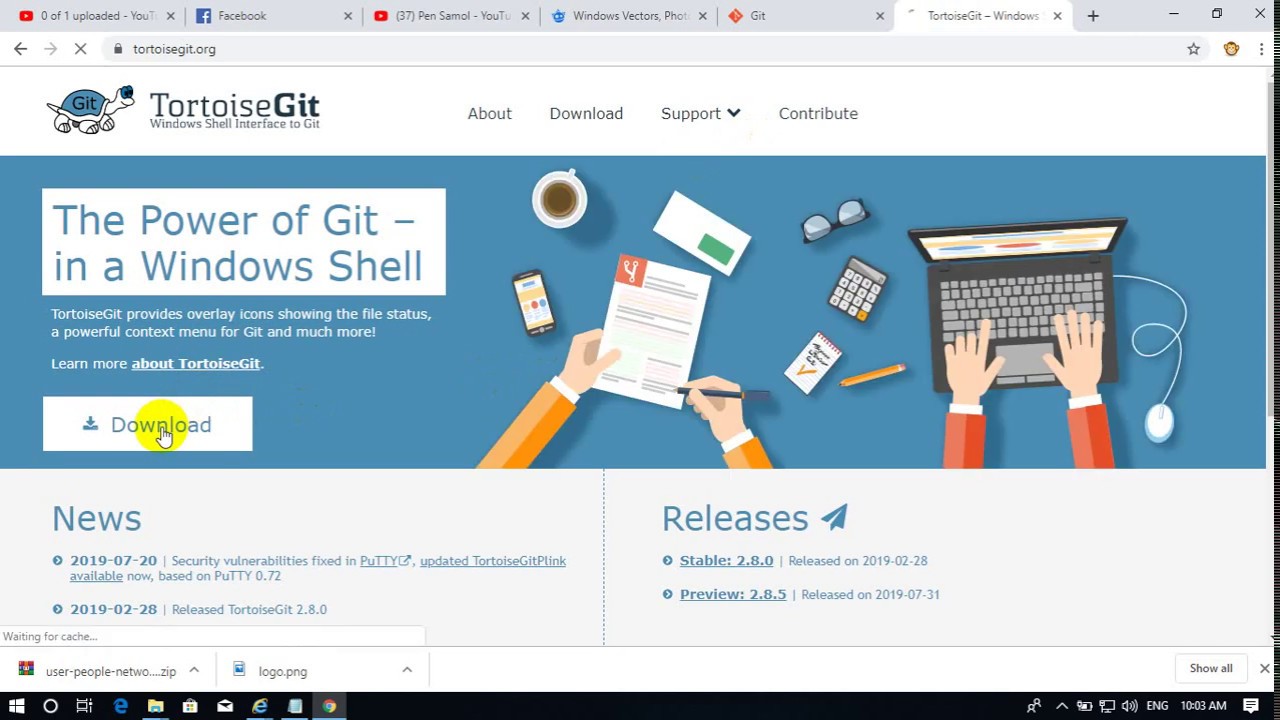Open Microsoft Store from the taskbar

pos(190,706)
